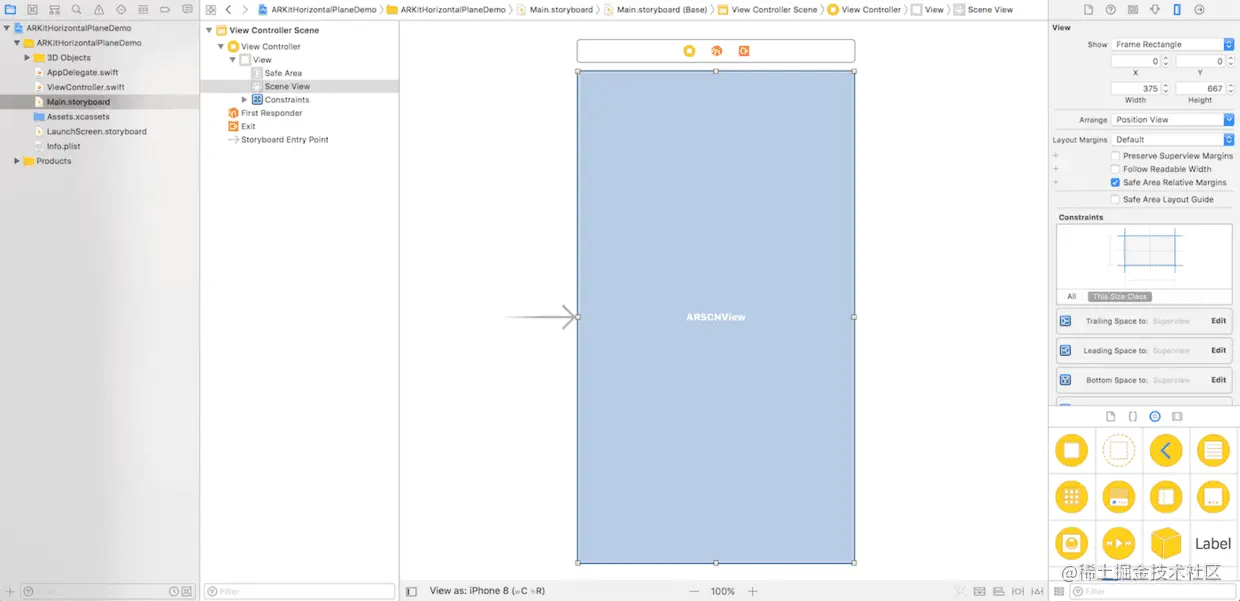
Task: Go back with the jump bar arrow
Action: (x=229, y=9)
